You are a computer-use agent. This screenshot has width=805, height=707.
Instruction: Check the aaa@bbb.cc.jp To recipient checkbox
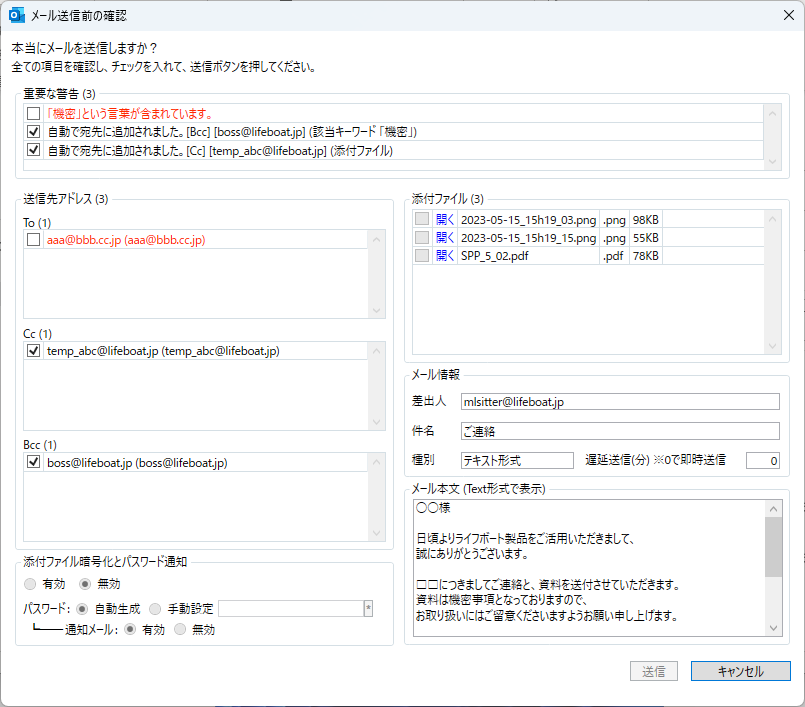click(34, 241)
